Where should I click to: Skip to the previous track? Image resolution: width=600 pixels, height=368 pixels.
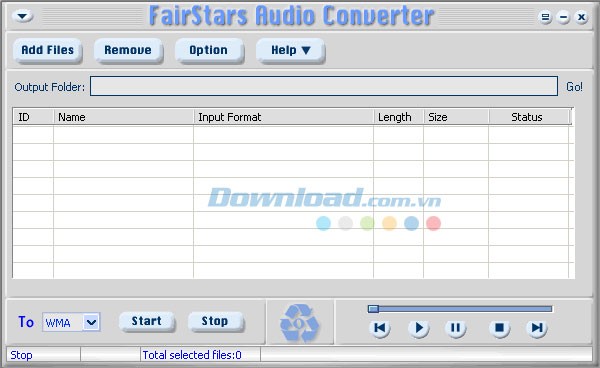tap(380, 328)
